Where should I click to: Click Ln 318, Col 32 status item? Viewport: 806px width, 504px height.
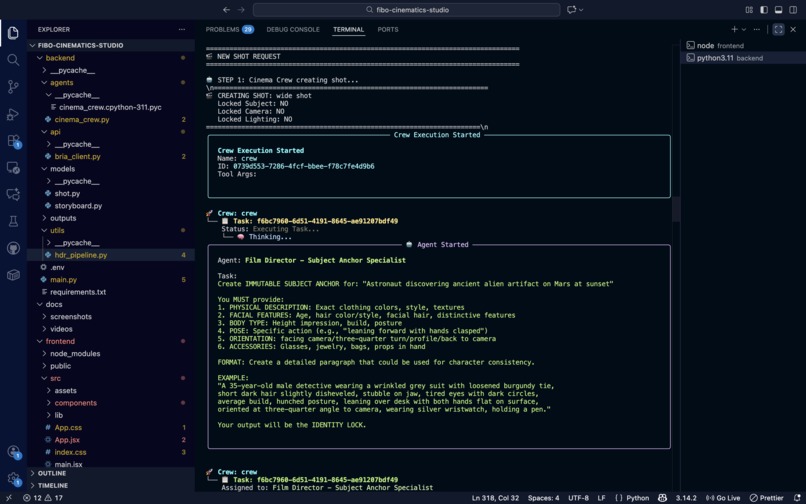[x=495, y=498]
